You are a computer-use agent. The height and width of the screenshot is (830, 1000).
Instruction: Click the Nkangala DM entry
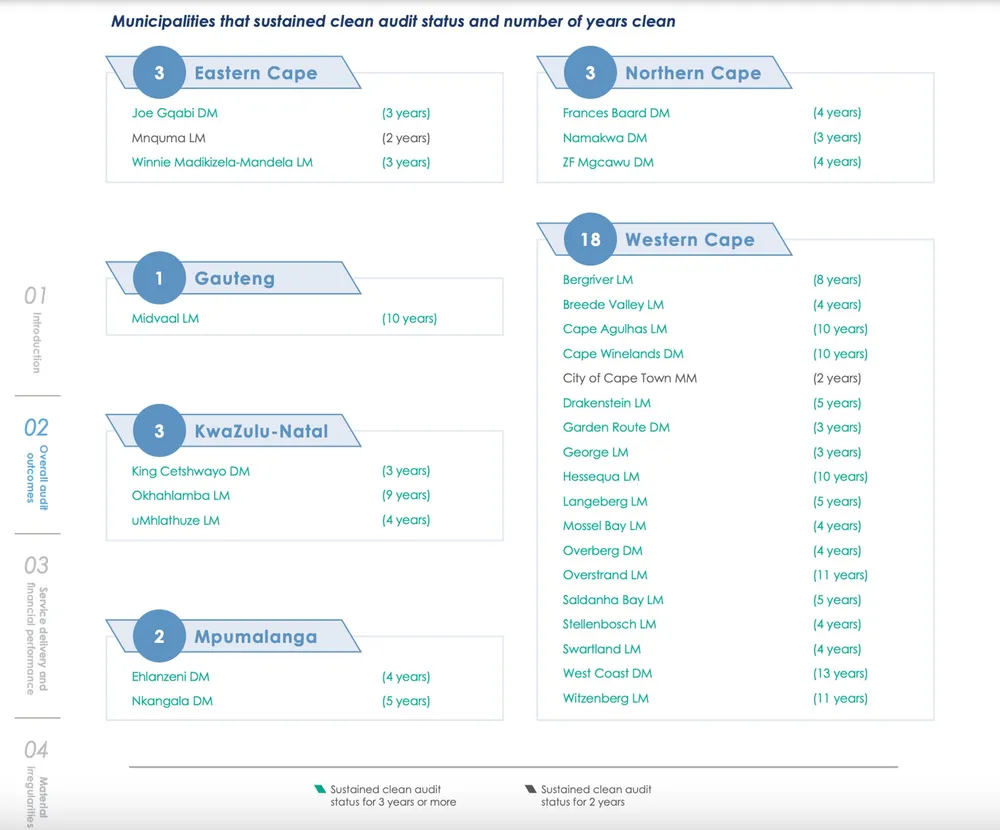(172, 701)
